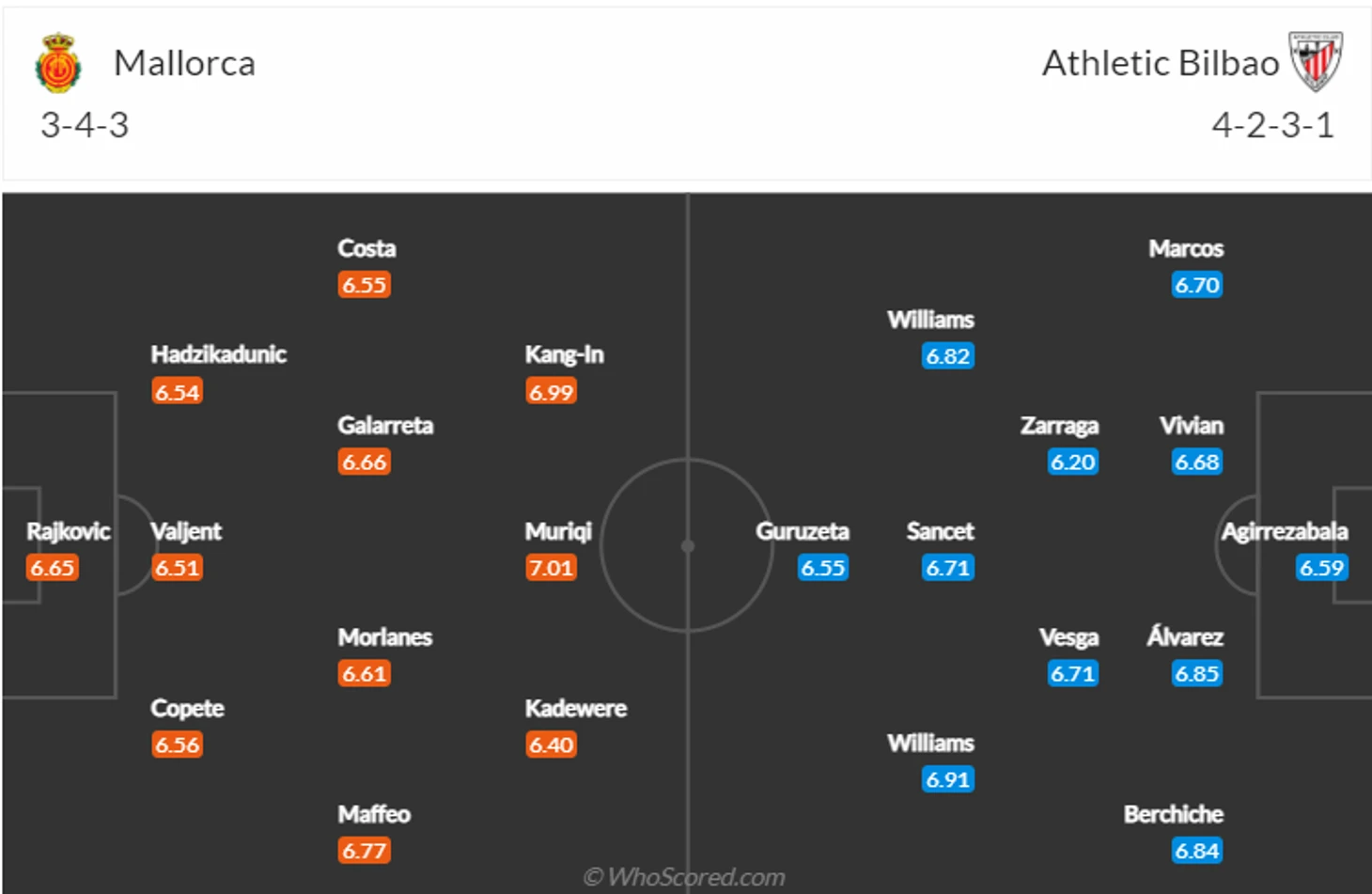Click Berchiche's 6.84 rating badge
The width and height of the screenshot is (1372, 894).
coord(1197,851)
